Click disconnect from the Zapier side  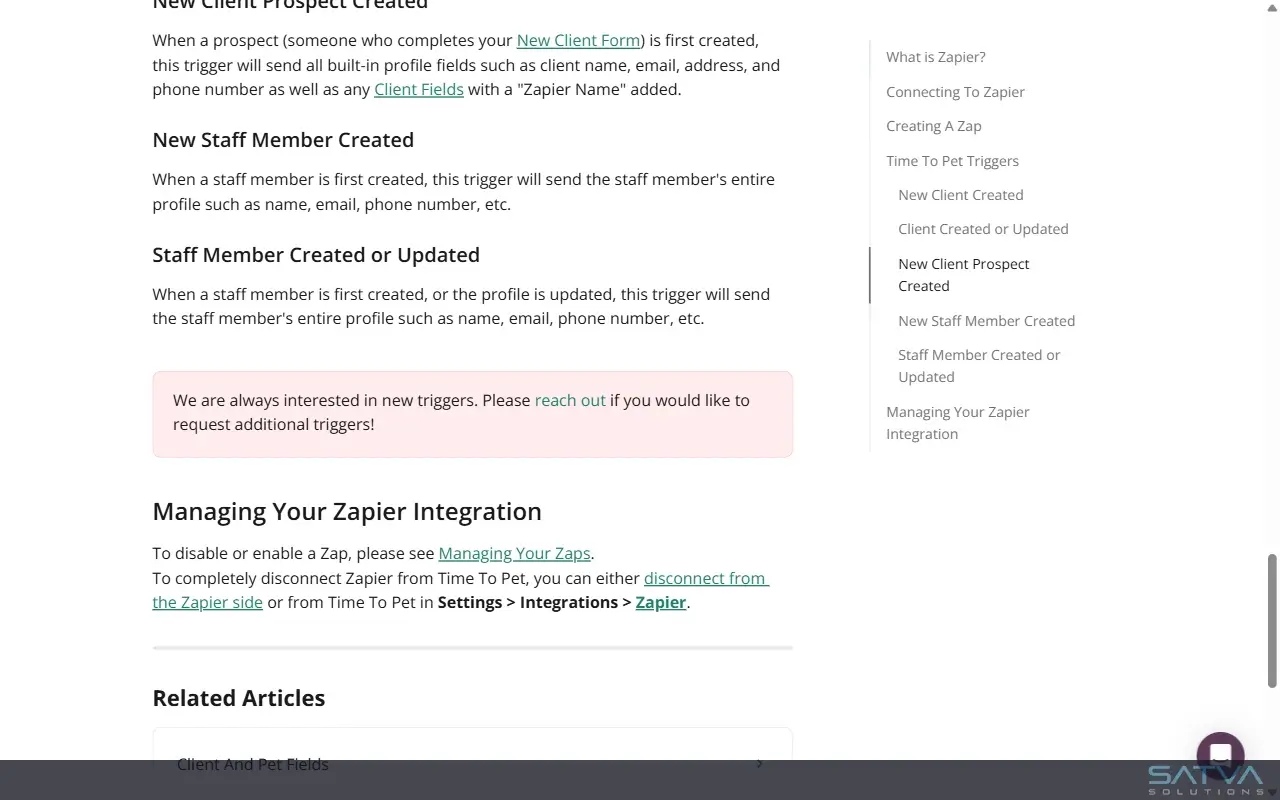pyautogui.click(x=705, y=578)
